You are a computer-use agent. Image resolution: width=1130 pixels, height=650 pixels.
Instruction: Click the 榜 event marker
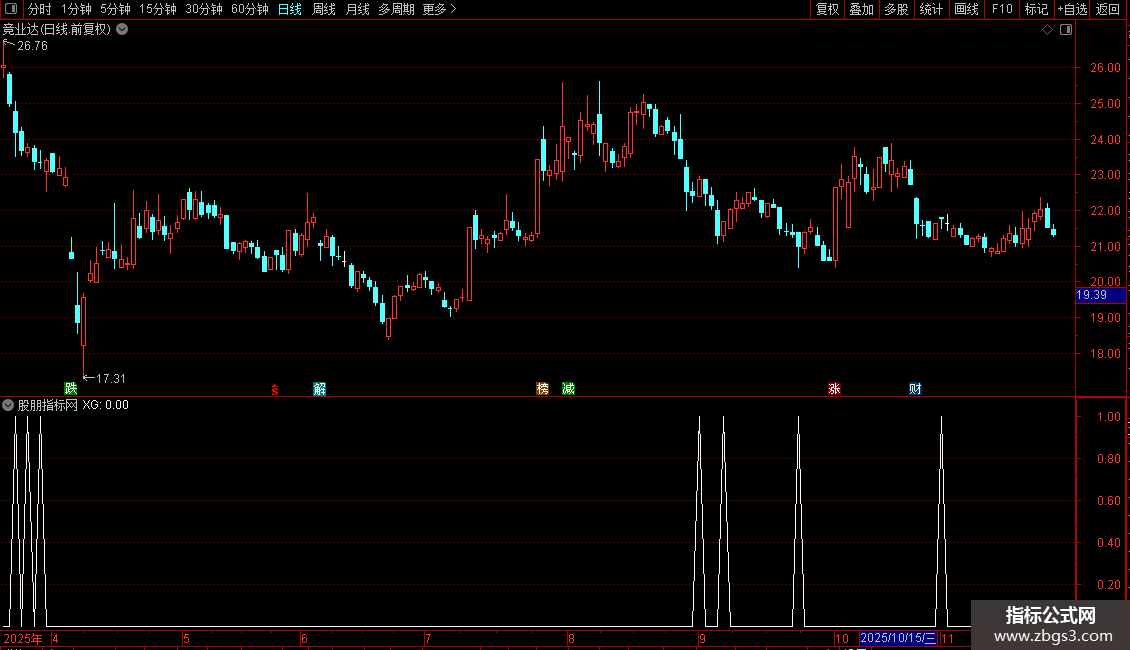[x=543, y=389]
